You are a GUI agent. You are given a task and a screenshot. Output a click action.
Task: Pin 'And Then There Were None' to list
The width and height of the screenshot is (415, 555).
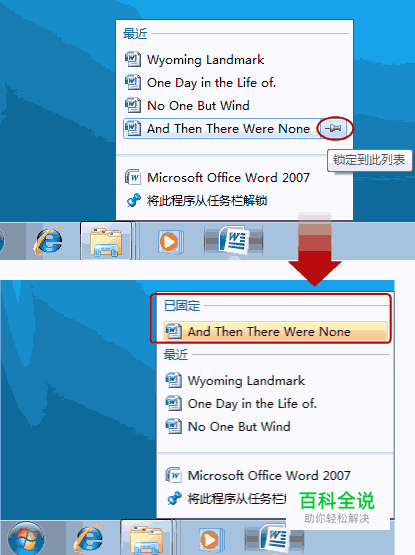tap(334, 128)
